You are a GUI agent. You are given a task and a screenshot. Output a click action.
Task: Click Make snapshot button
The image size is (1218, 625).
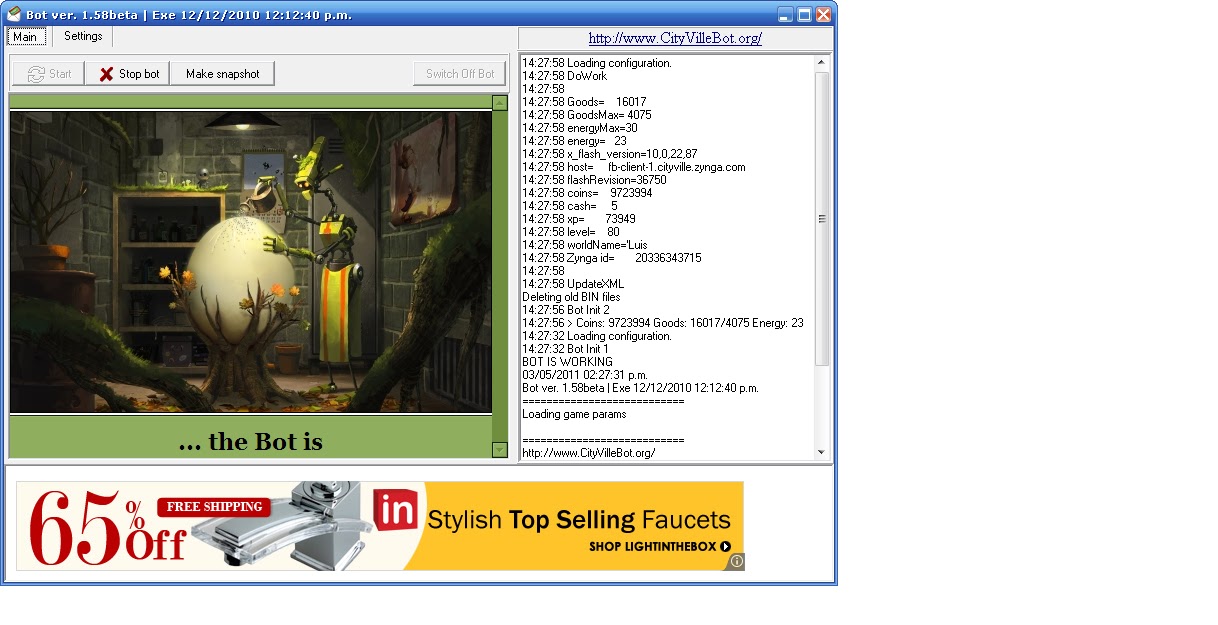point(222,74)
